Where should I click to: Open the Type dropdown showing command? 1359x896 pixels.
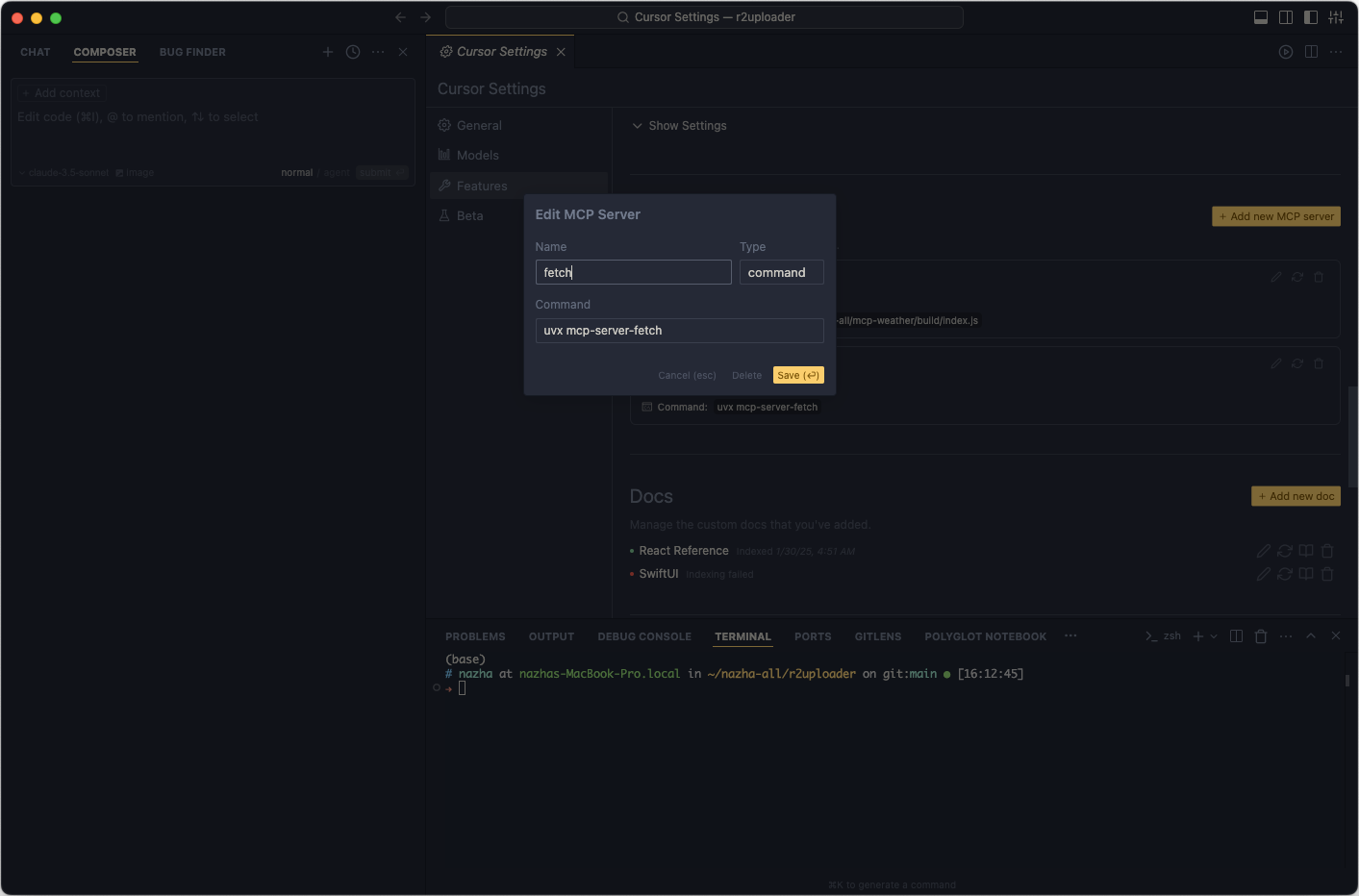point(782,272)
